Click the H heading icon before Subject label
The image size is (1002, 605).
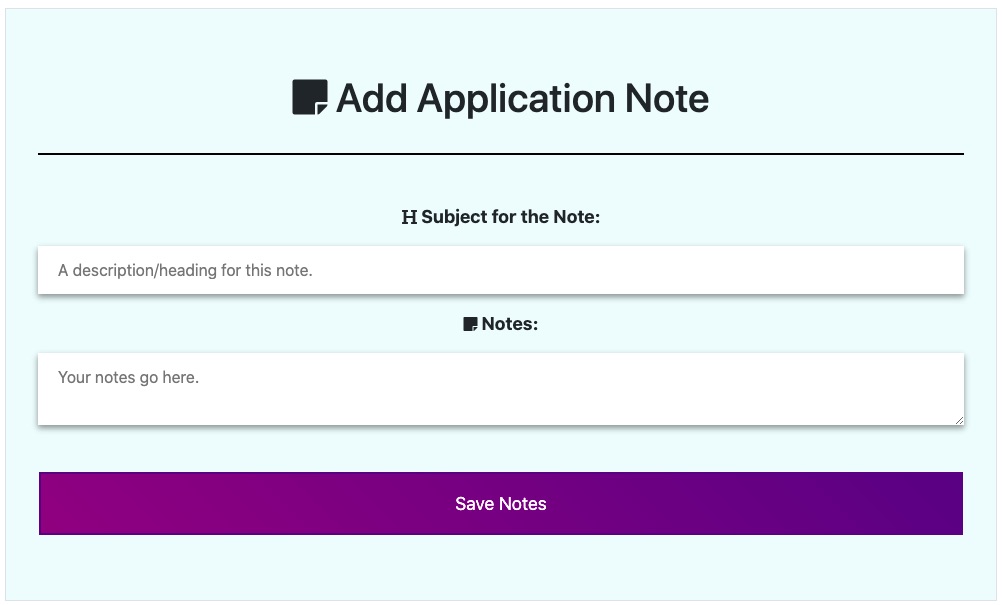click(409, 217)
